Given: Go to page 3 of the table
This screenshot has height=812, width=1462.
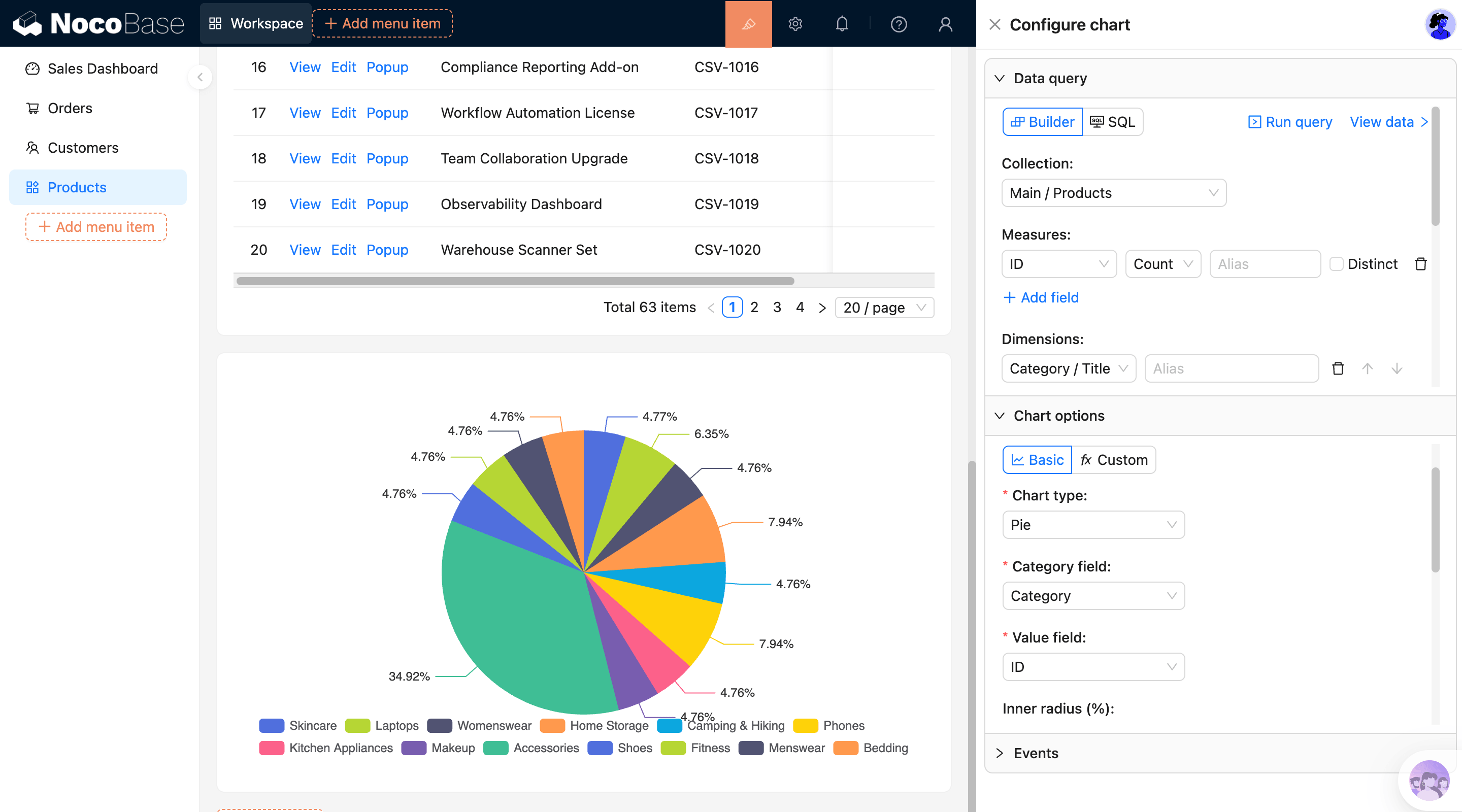Looking at the screenshot, I should [x=777, y=307].
